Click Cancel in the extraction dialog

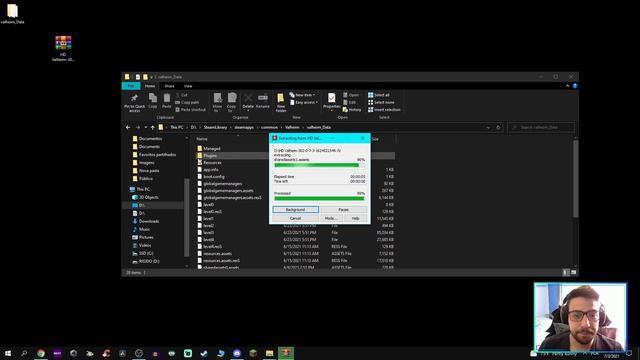[x=296, y=218]
